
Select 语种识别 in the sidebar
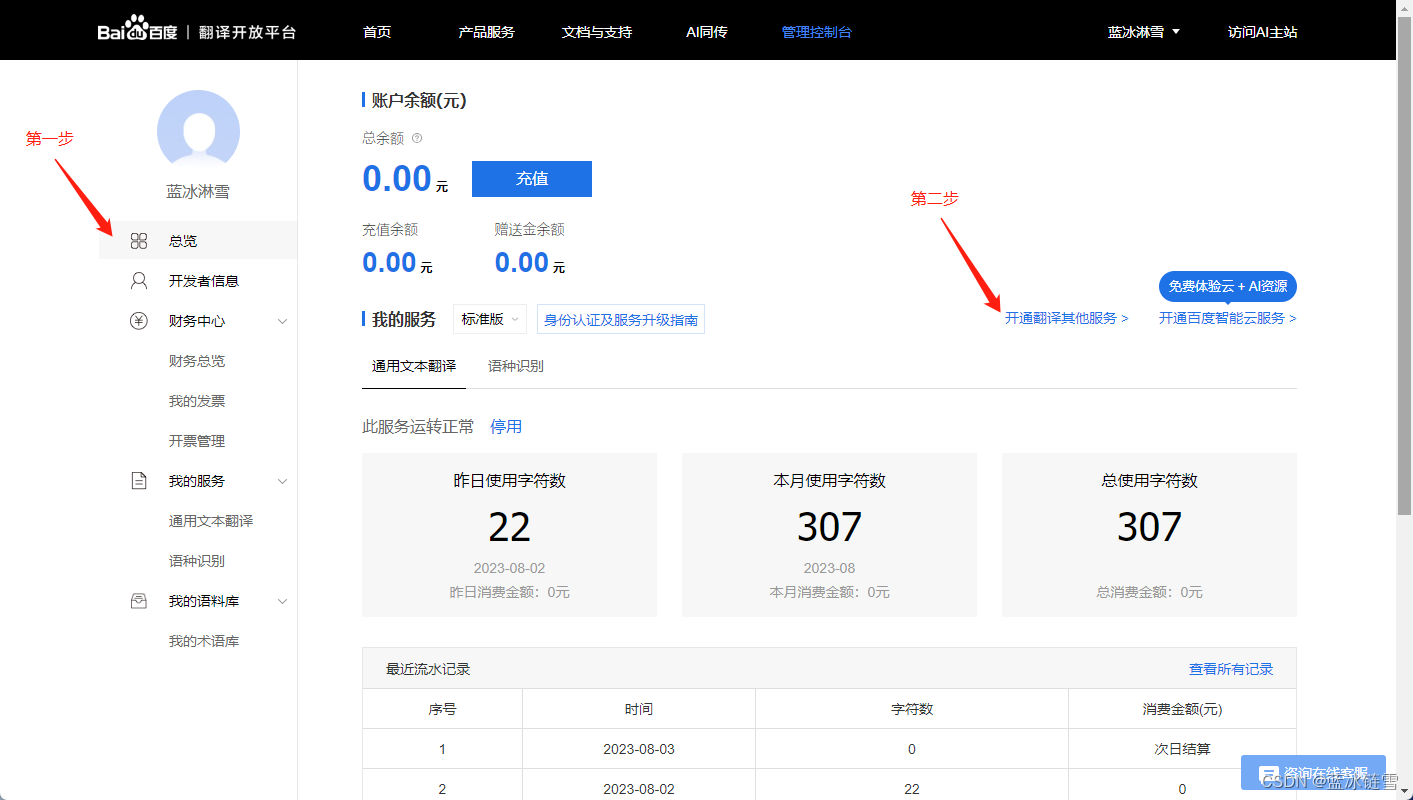(x=197, y=561)
